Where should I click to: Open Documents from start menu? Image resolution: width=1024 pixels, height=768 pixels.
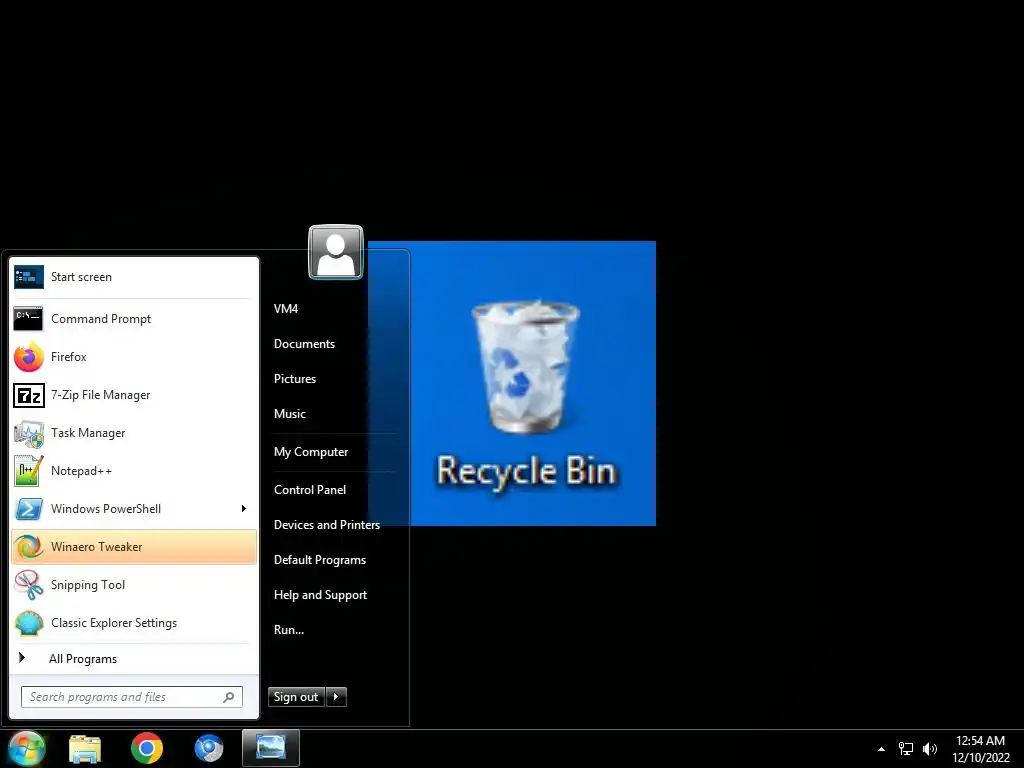[304, 344]
